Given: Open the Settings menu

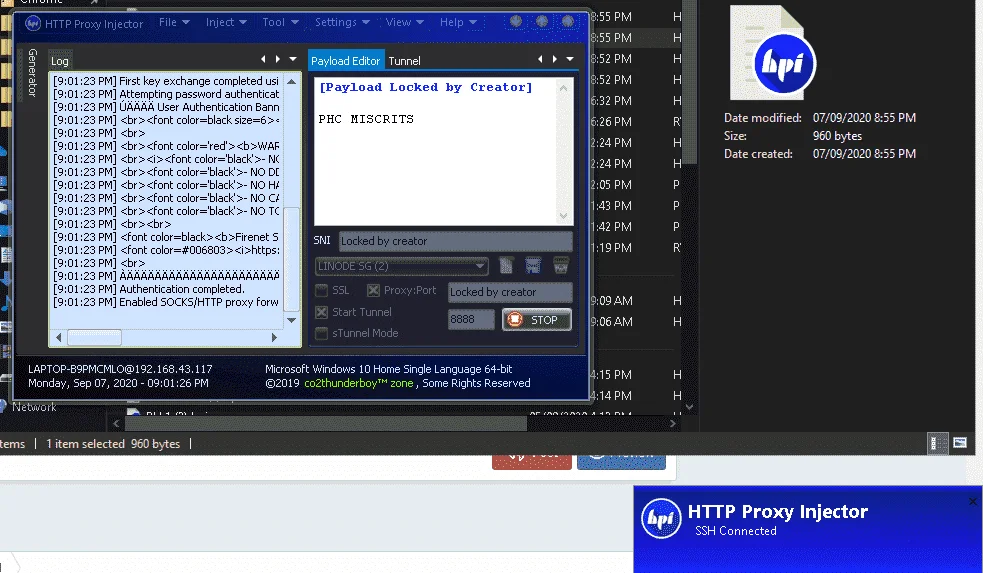Looking at the screenshot, I should pyautogui.click(x=342, y=22).
